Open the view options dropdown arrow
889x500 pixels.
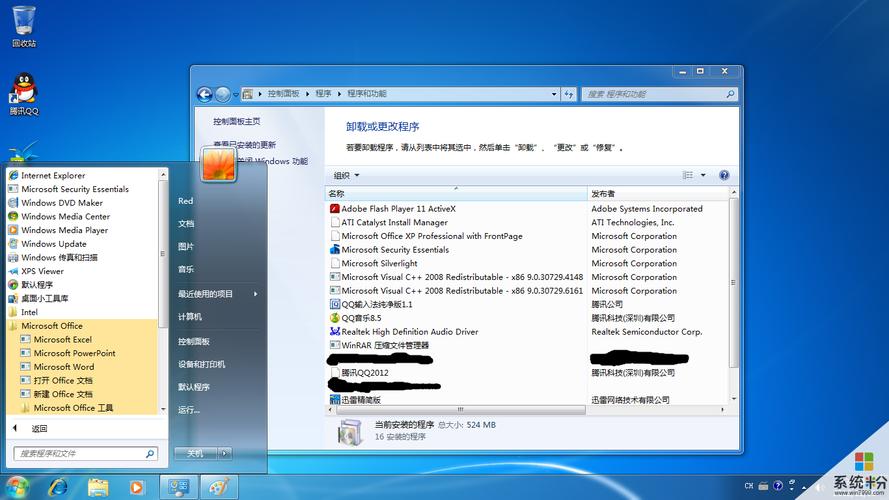(x=703, y=175)
